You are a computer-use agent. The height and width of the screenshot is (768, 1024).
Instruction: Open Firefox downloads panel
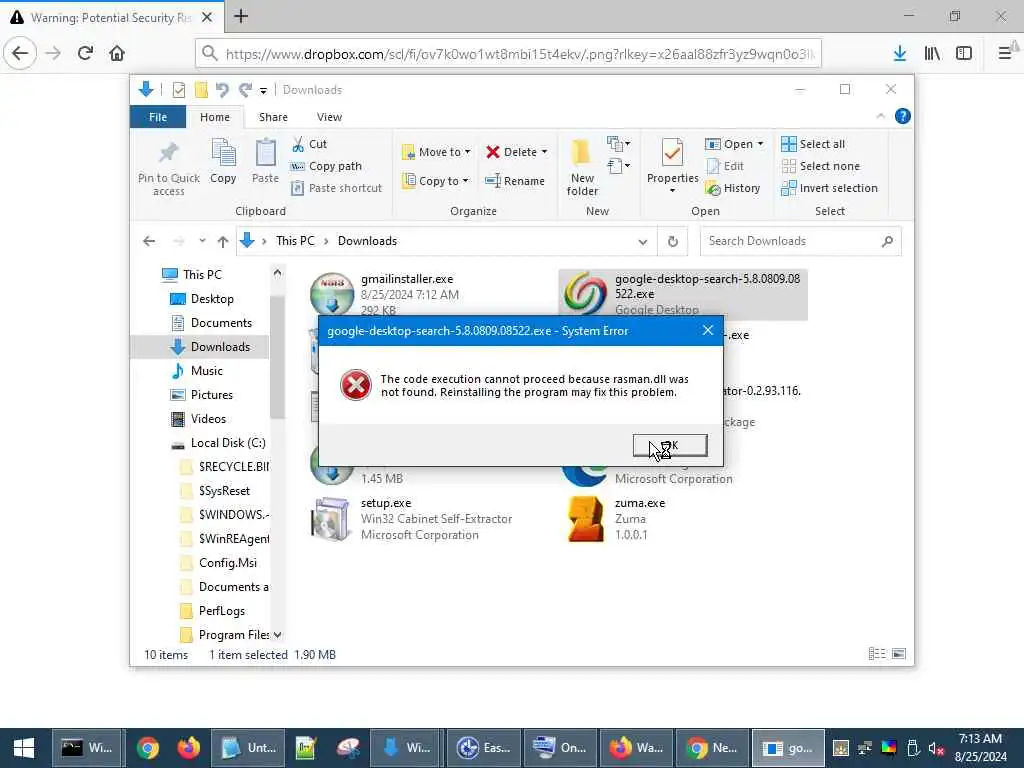pyautogui.click(x=900, y=53)
